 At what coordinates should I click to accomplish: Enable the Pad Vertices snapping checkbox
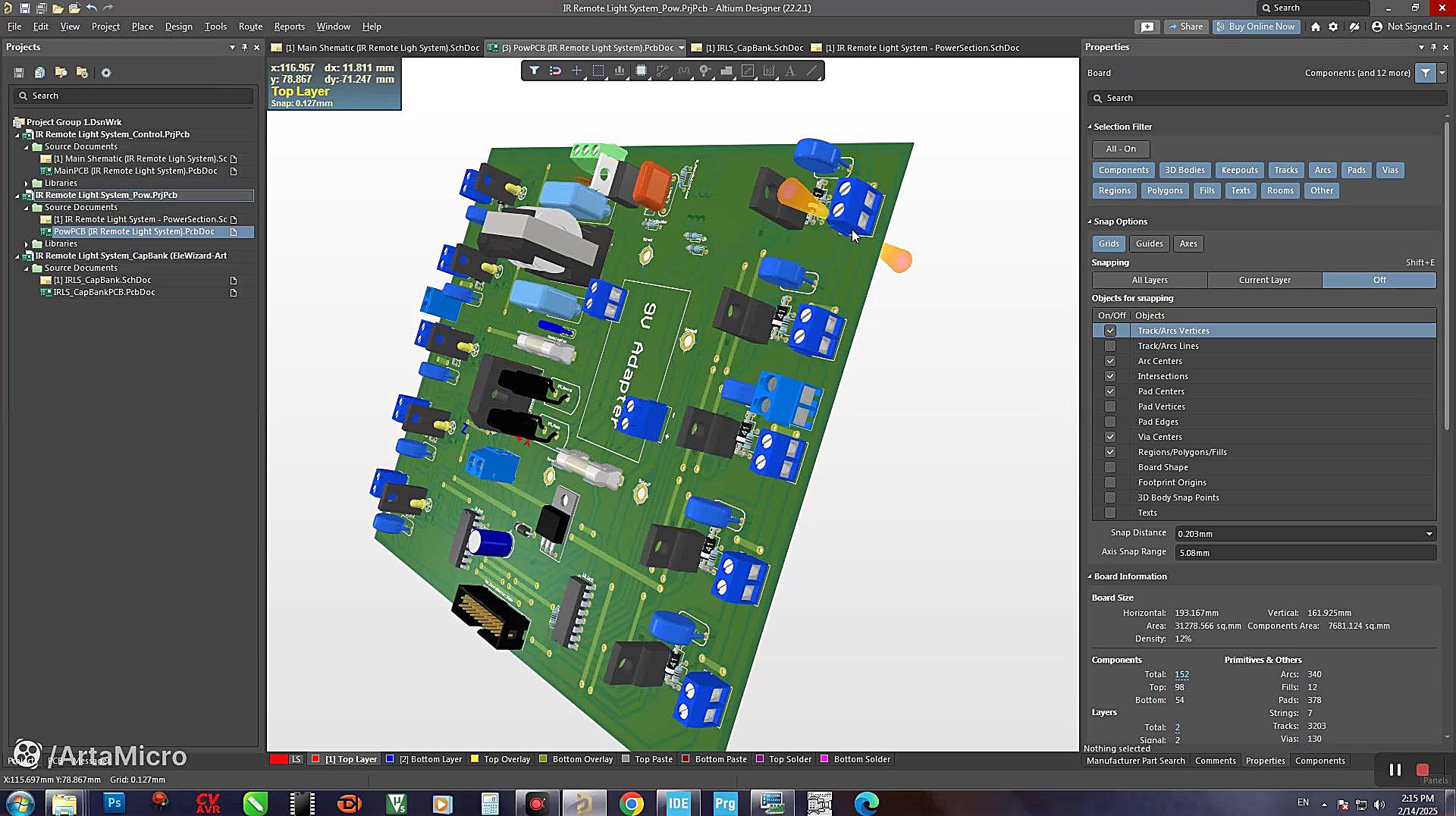1110,406
